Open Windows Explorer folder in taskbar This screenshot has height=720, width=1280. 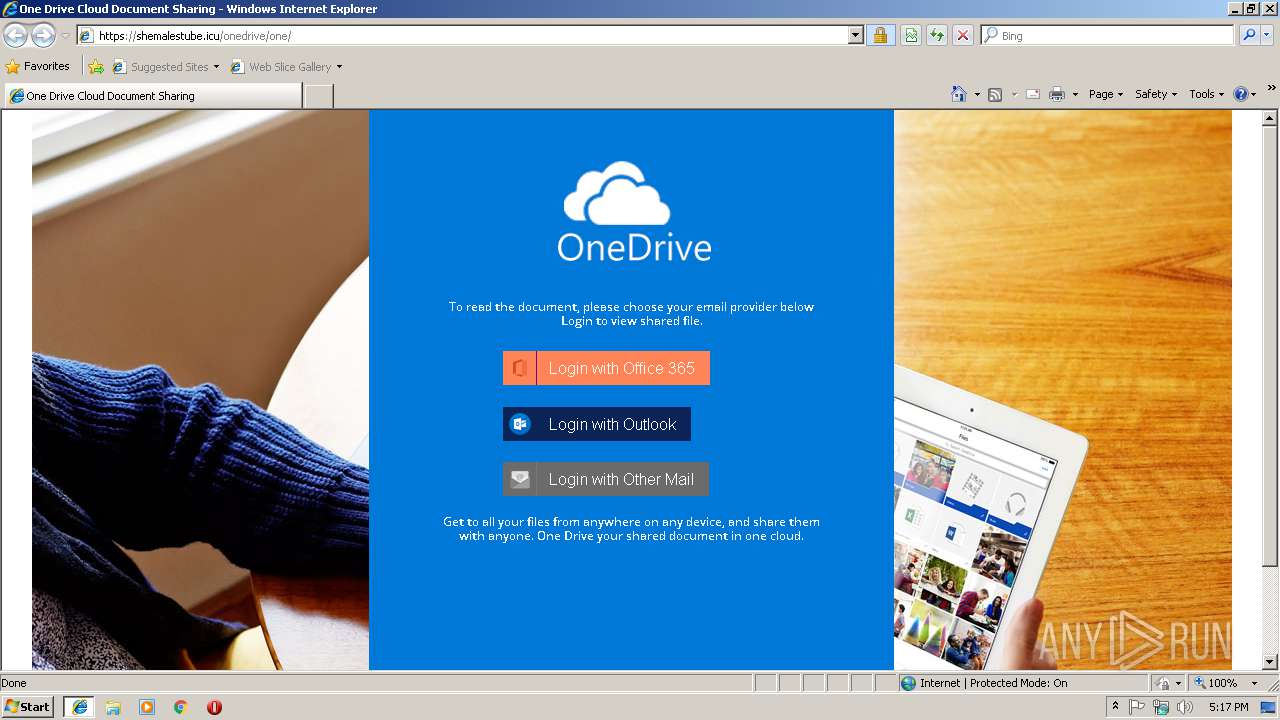[x=113, y=707]
